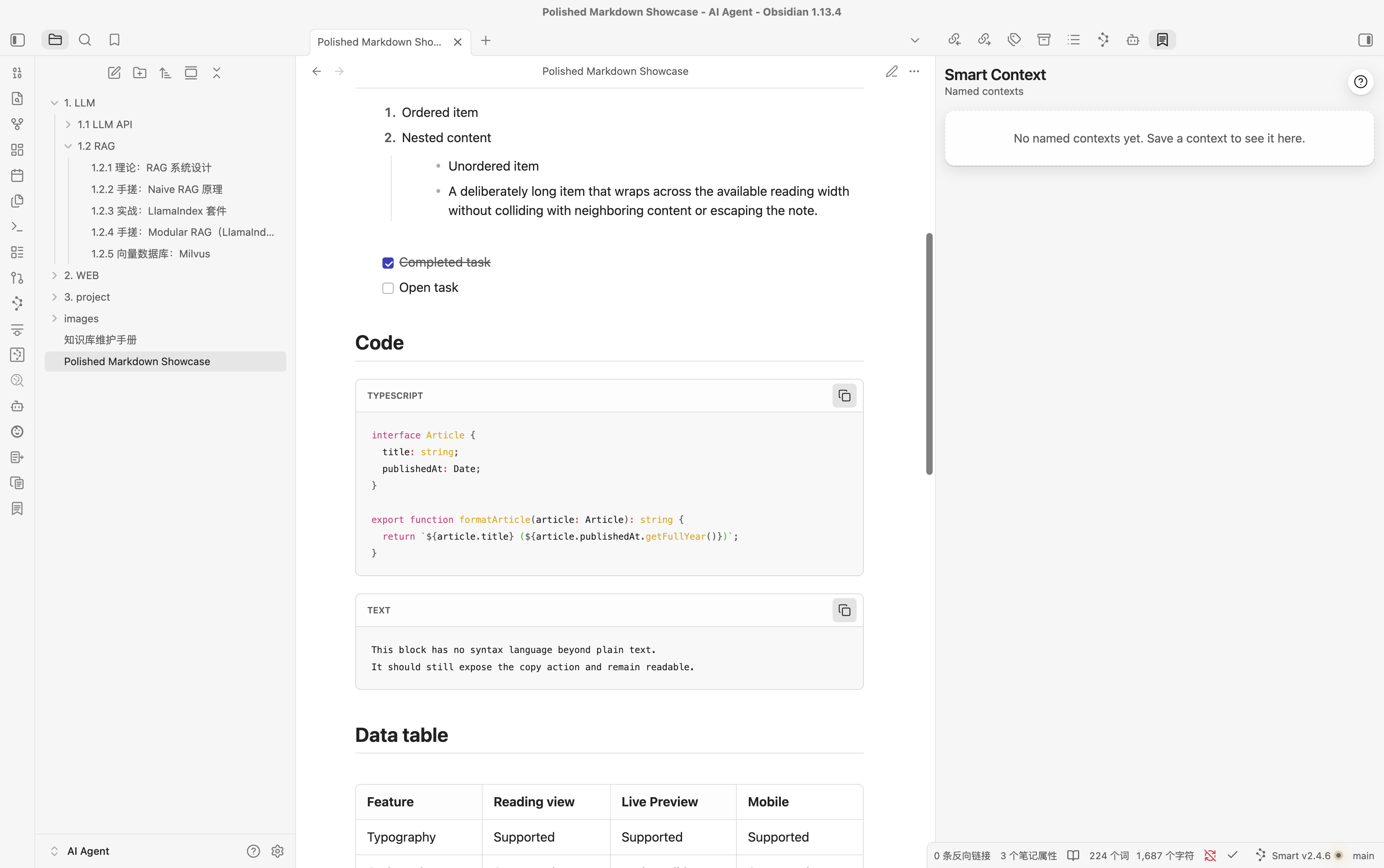Copy the TypeScript code block
The height and width of the screenshot is (868, 1384).
point(845,396)
